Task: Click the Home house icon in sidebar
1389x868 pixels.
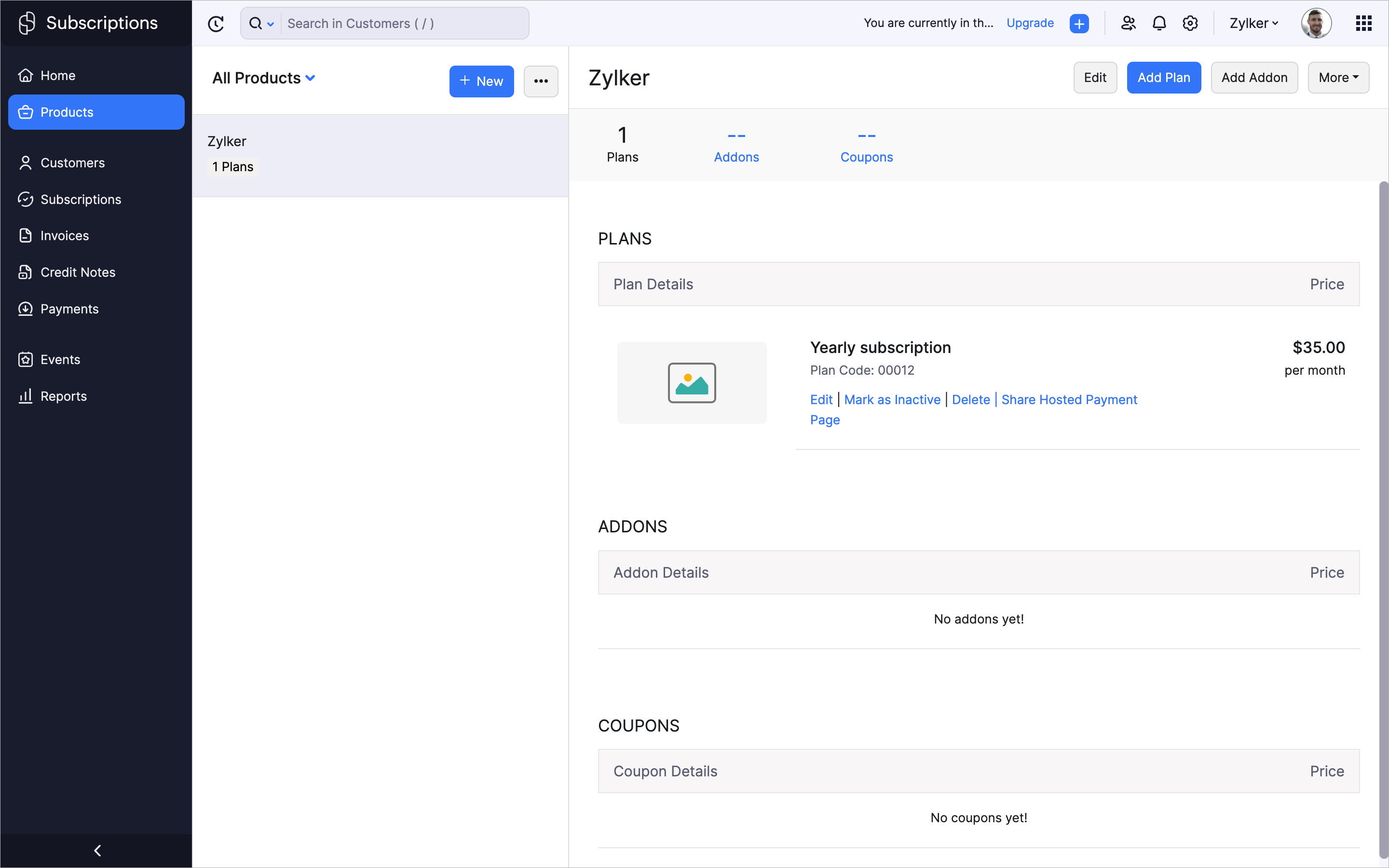Action: pyautogui.click(x=25, y=75)
